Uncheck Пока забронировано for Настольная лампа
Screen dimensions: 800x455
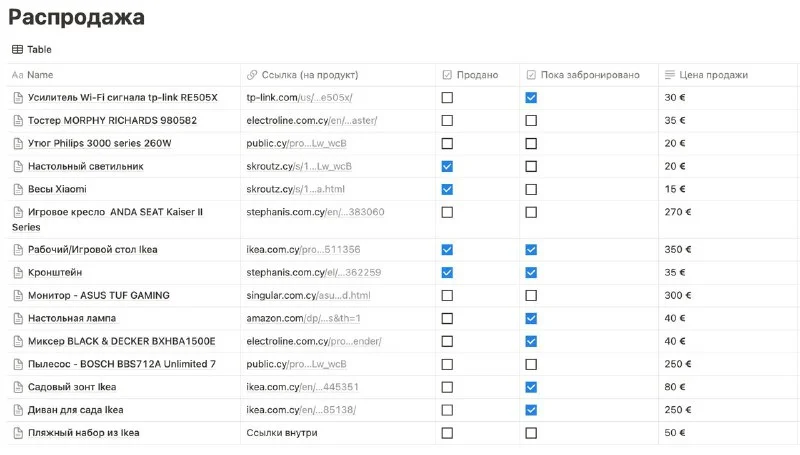click(x=531, y=318)
